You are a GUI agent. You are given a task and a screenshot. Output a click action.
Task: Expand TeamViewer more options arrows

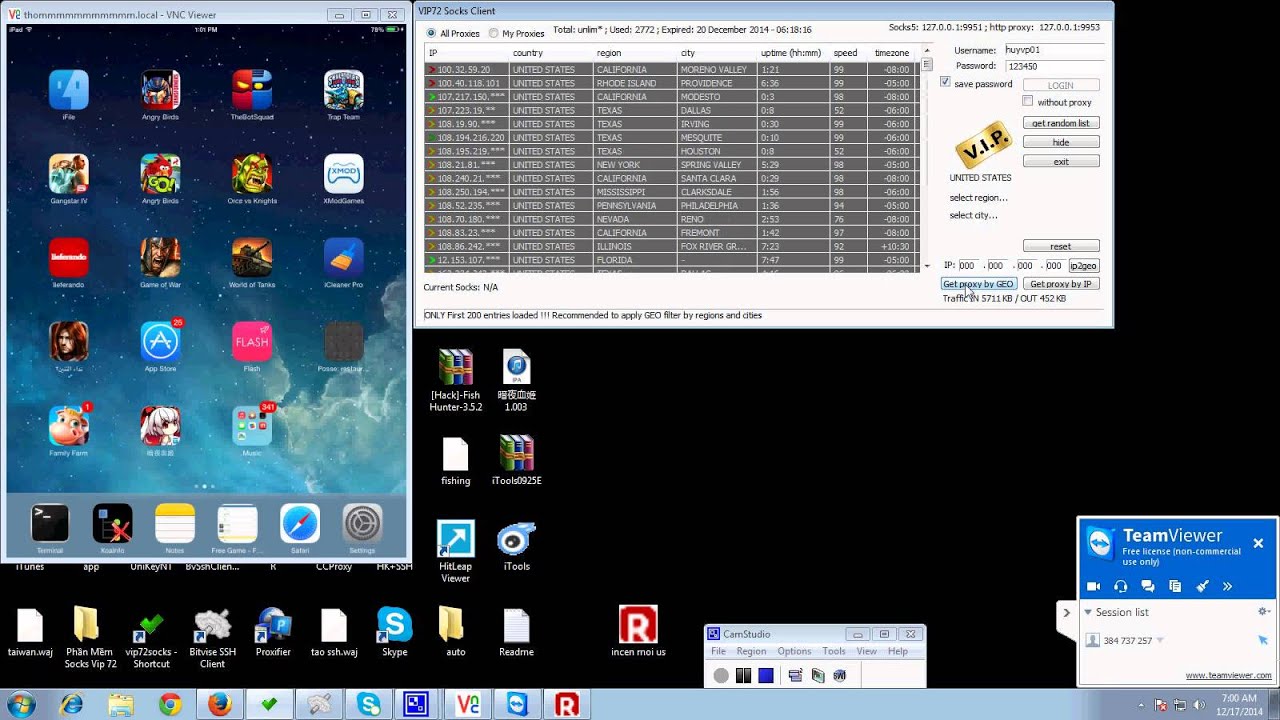pos(1227,586)
